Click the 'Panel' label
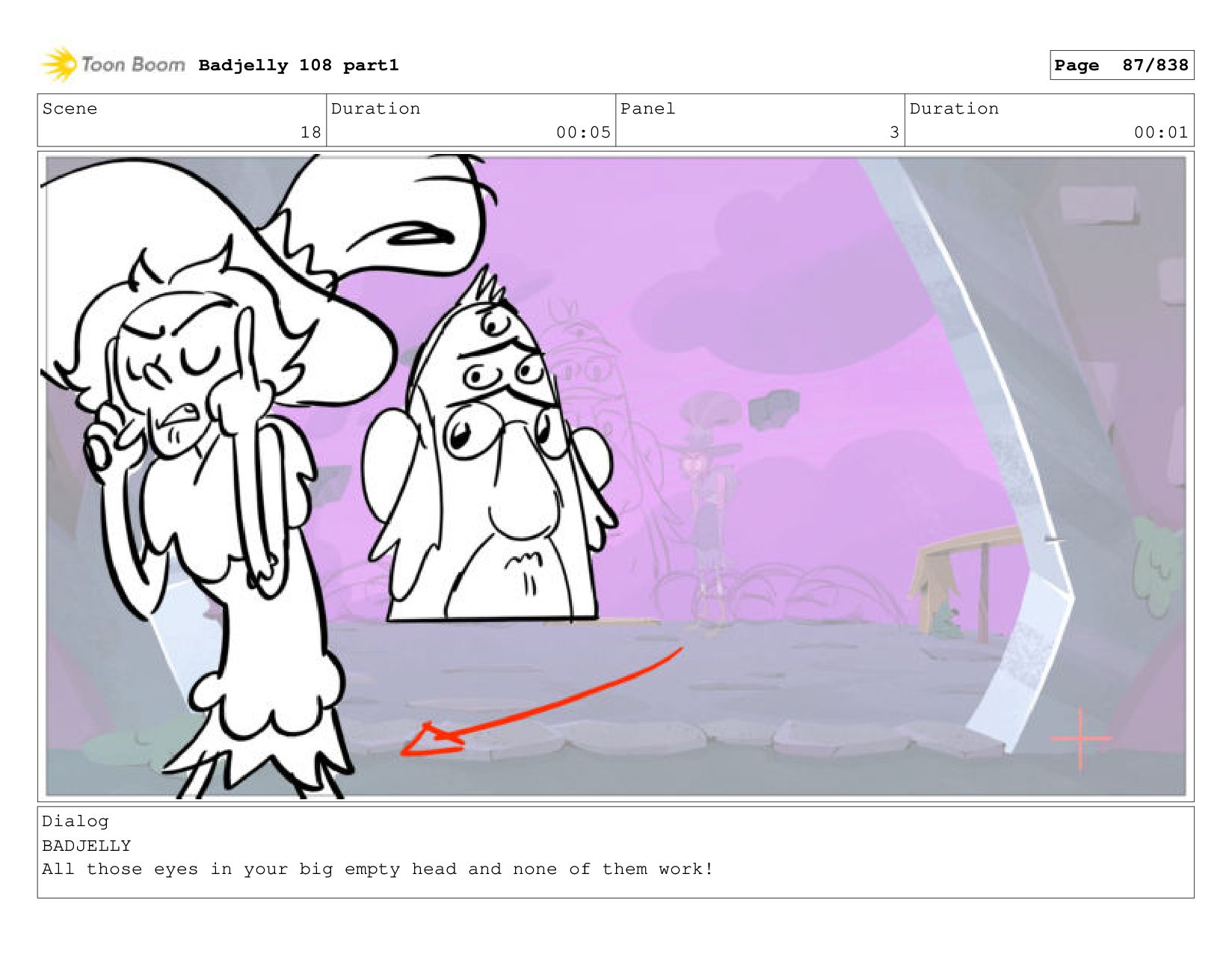The image size is (1232, 954). click(647, 108)
